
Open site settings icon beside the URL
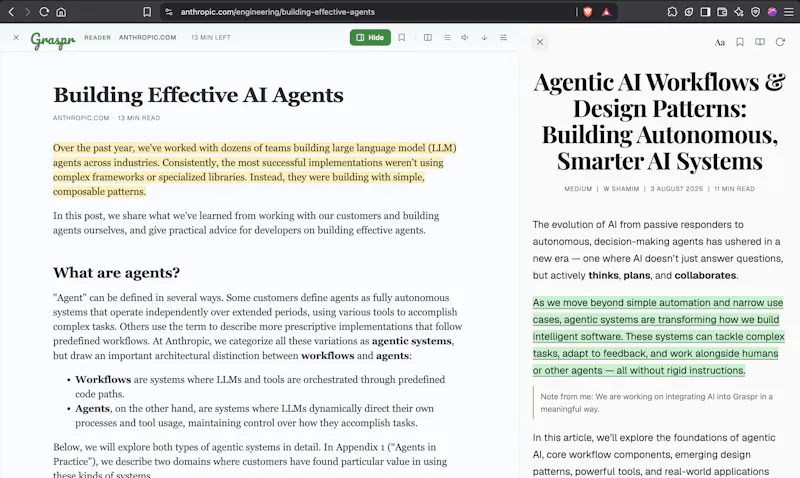click(x=169, y=12)
